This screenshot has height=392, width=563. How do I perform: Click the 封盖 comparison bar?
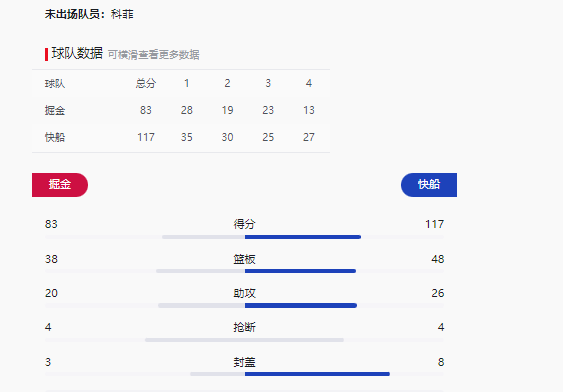click(245, 374)
